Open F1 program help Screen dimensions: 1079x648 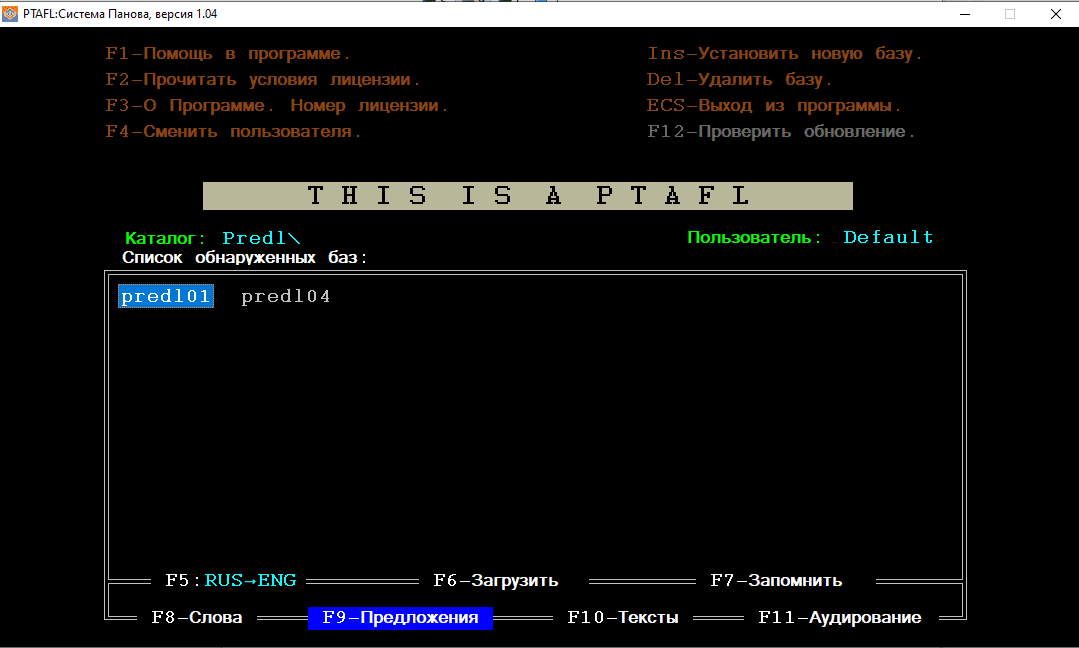point(228,54)
